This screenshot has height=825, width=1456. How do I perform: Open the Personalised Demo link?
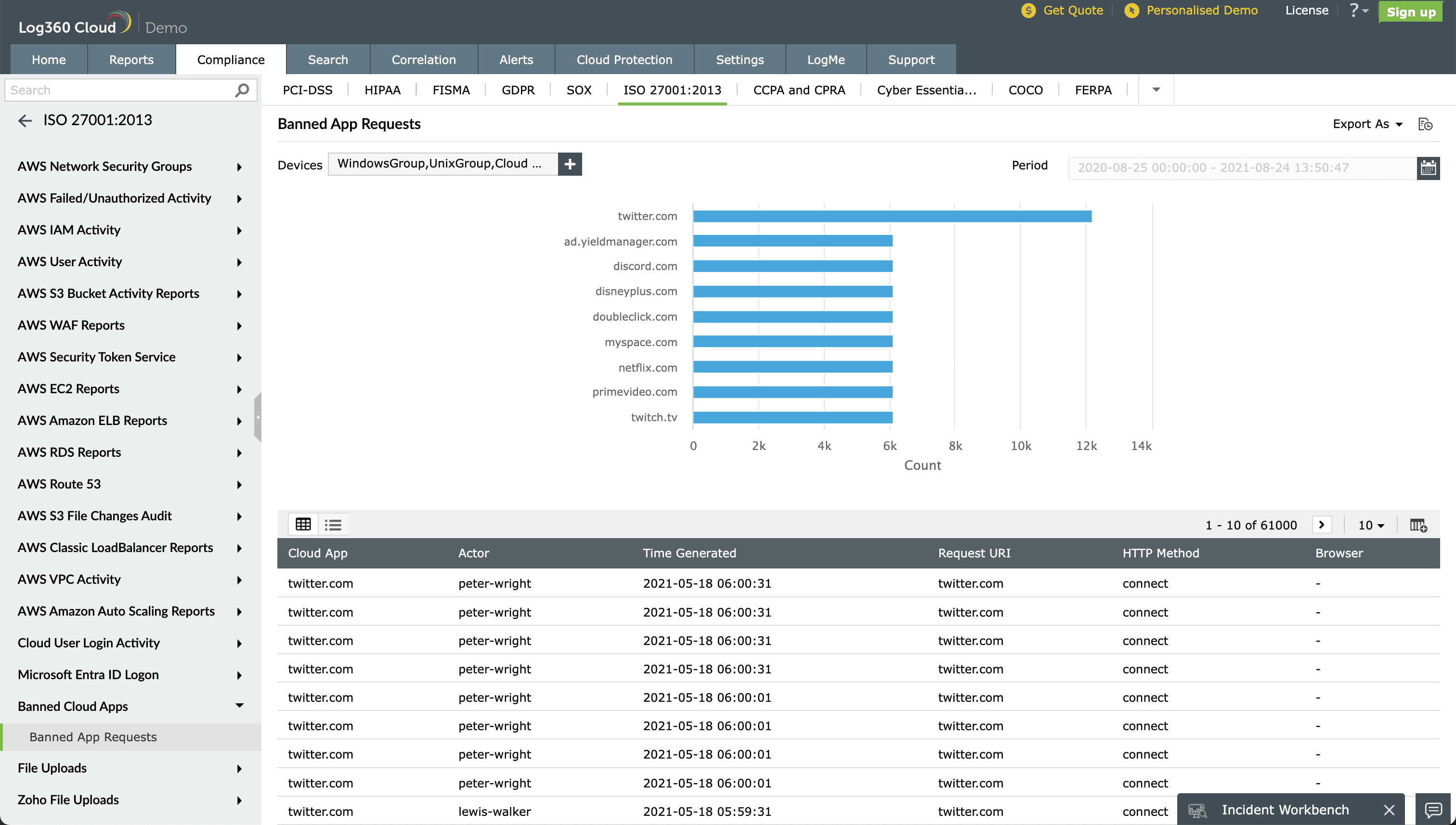click(x=1201, y=10)
